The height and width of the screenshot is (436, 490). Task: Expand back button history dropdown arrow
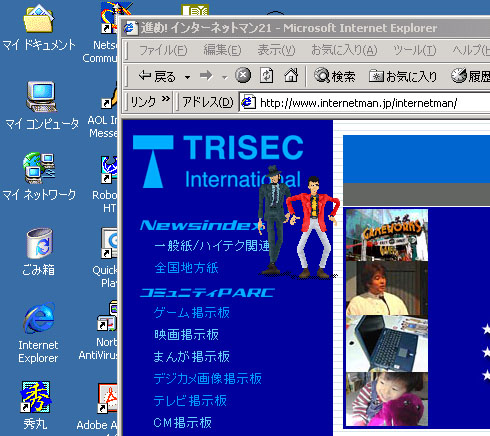coord(187,77)
